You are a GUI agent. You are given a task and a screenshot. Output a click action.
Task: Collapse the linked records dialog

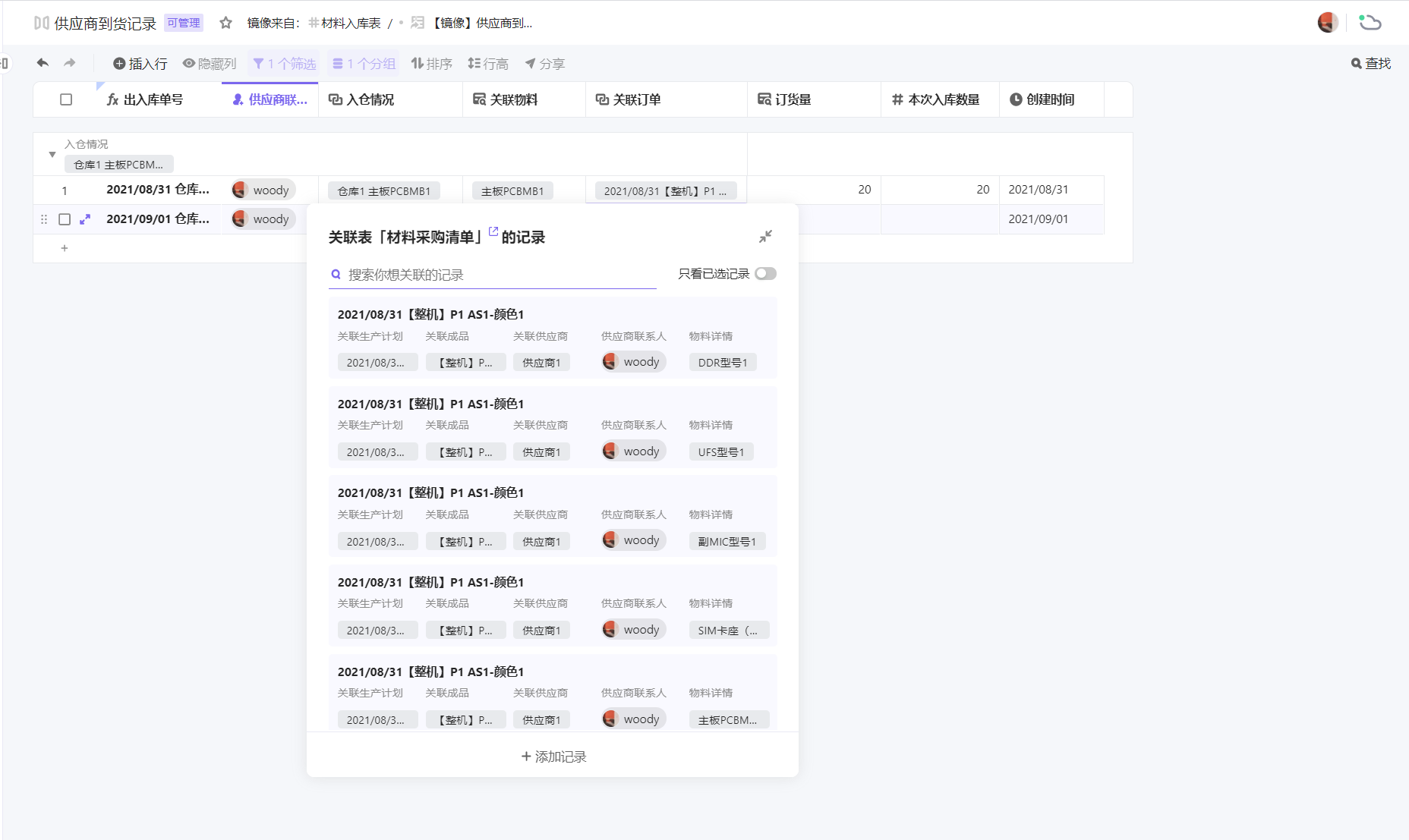click(x=765, y=236)
